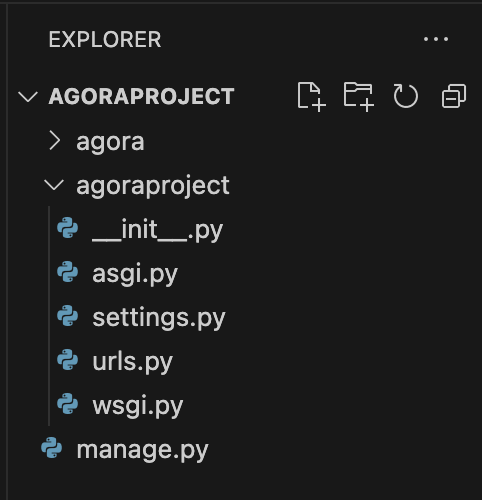Select wsgi.py in the file tree
482x500 pixels.
click(x=138, y=406)
